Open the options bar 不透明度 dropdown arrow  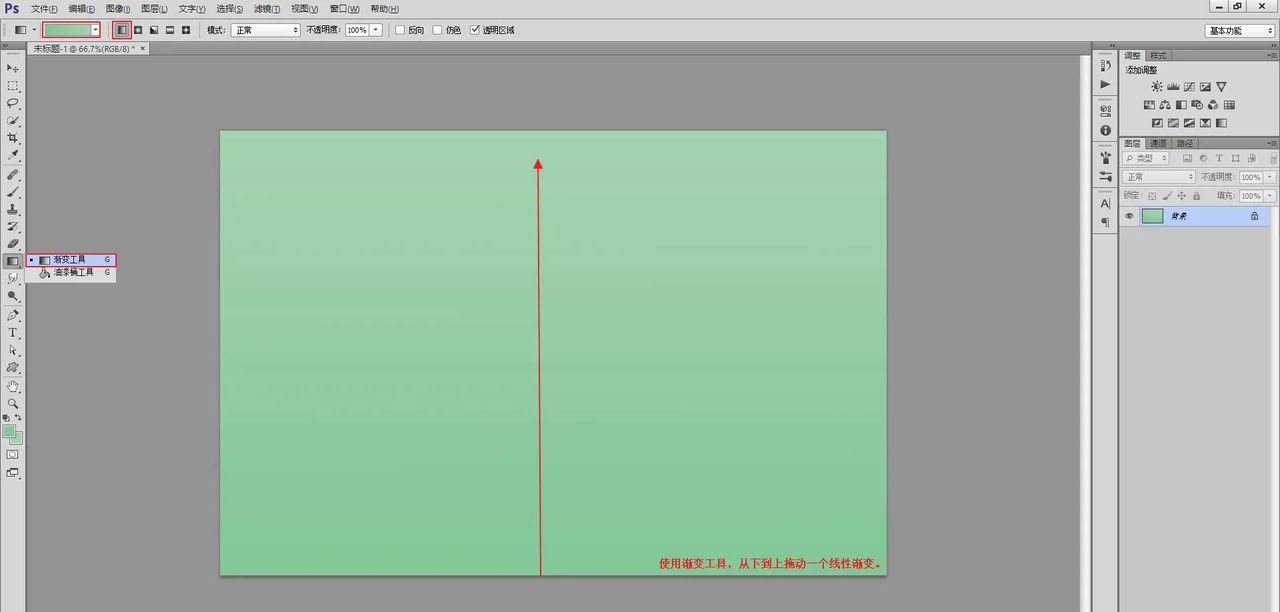(x=376, y=30)
